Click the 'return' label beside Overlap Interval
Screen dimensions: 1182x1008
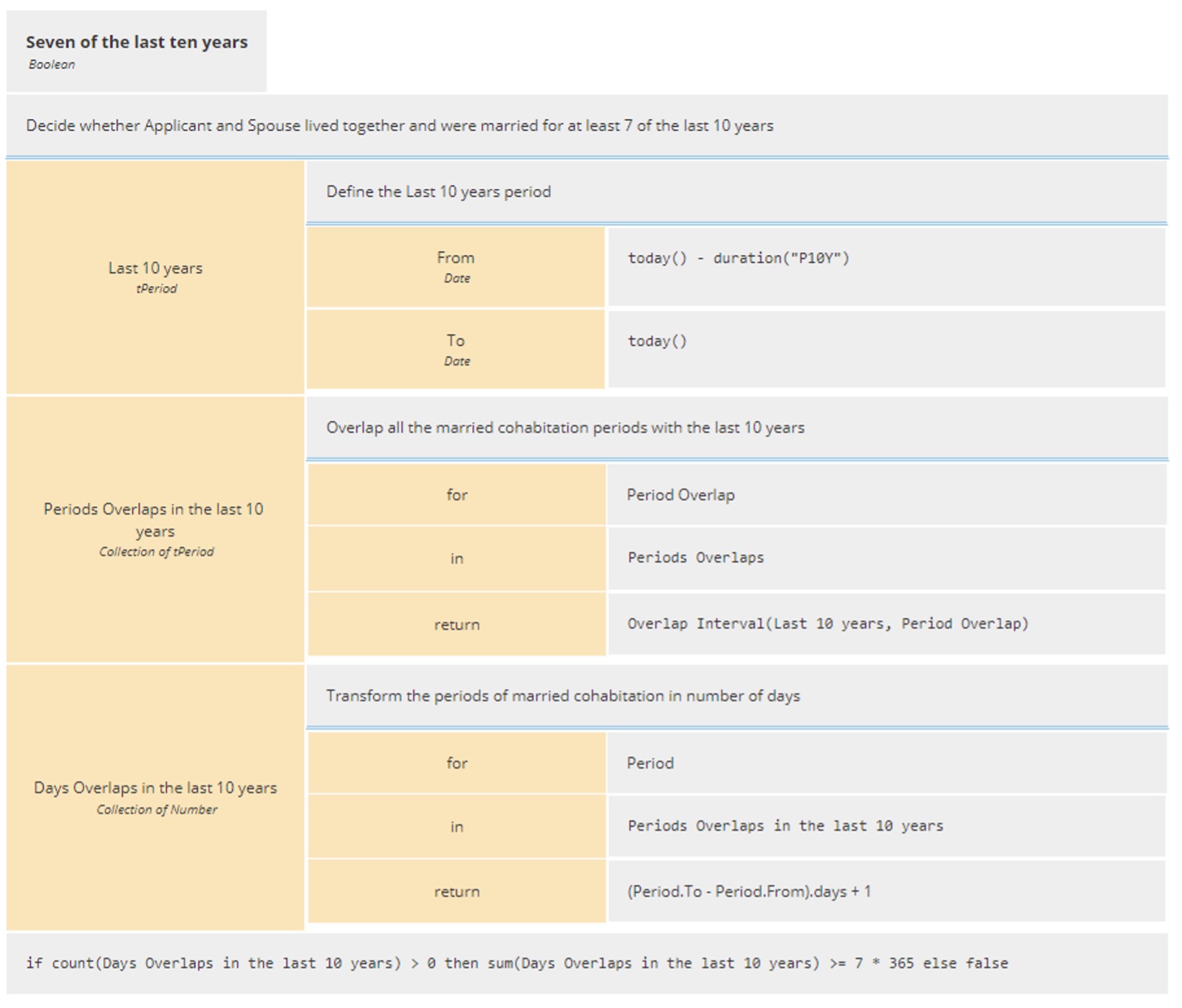tap(457, 625)
